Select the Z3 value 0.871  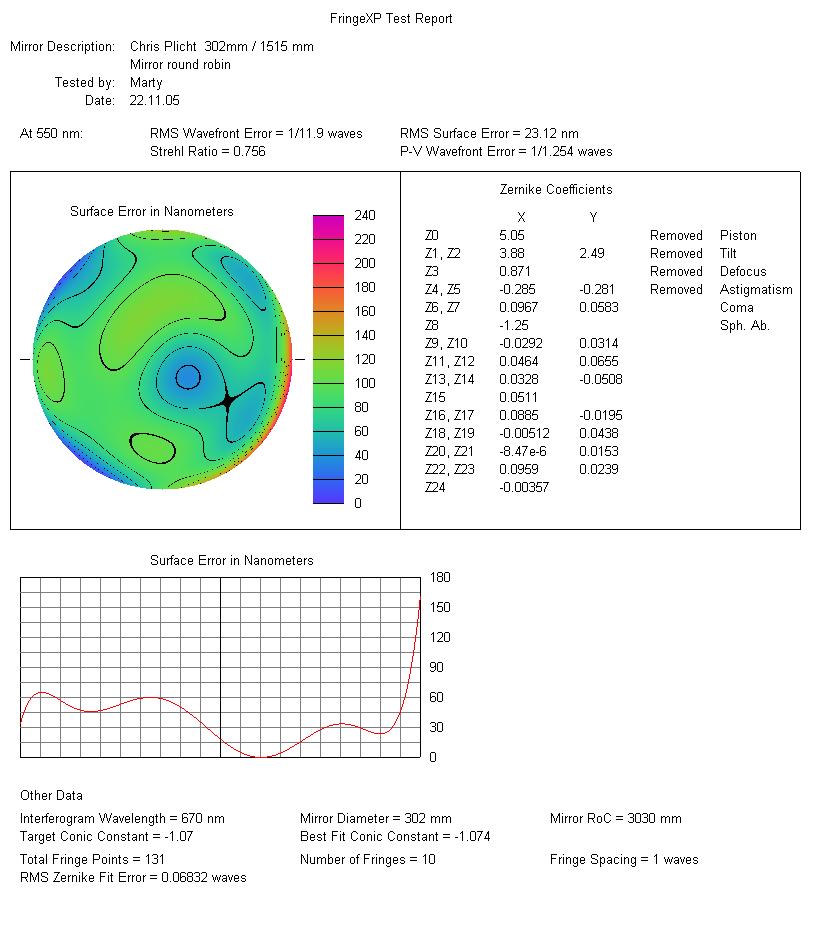[514, 271]
